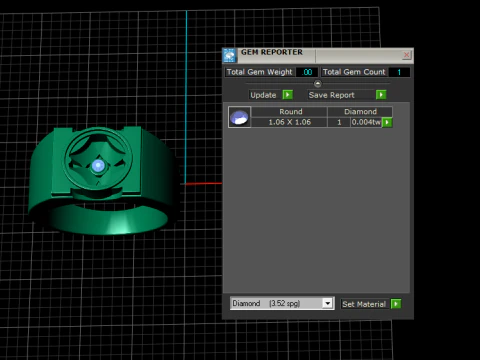Click the 1.06 X 1.06 size cell
Image resolution: width=480 pixels, height=360 pixels.
point(289,122)
